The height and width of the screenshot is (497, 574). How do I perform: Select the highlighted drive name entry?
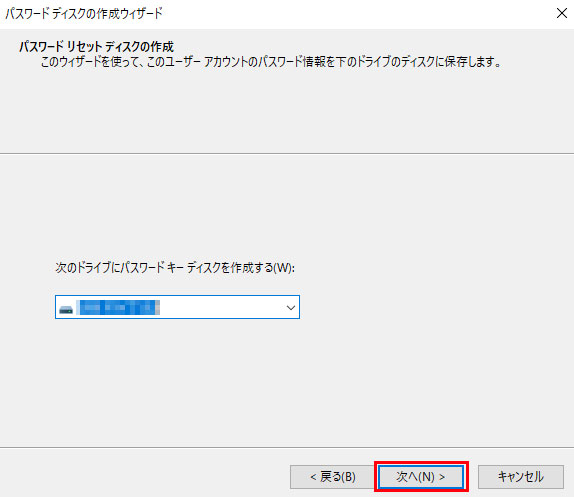coord(118,307)
